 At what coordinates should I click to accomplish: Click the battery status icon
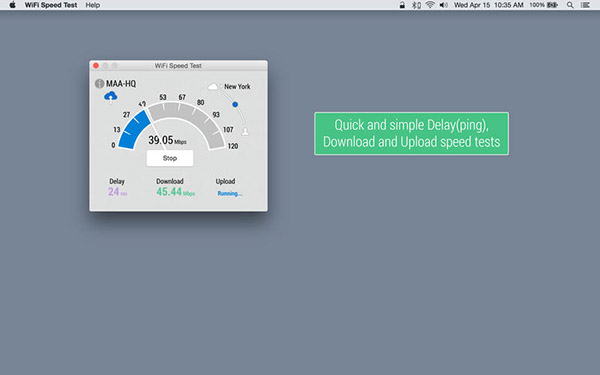[552, 5]
